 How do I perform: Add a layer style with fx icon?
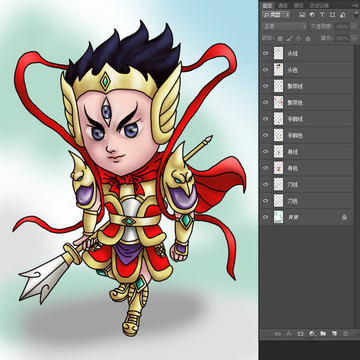(x=289, y=334)
